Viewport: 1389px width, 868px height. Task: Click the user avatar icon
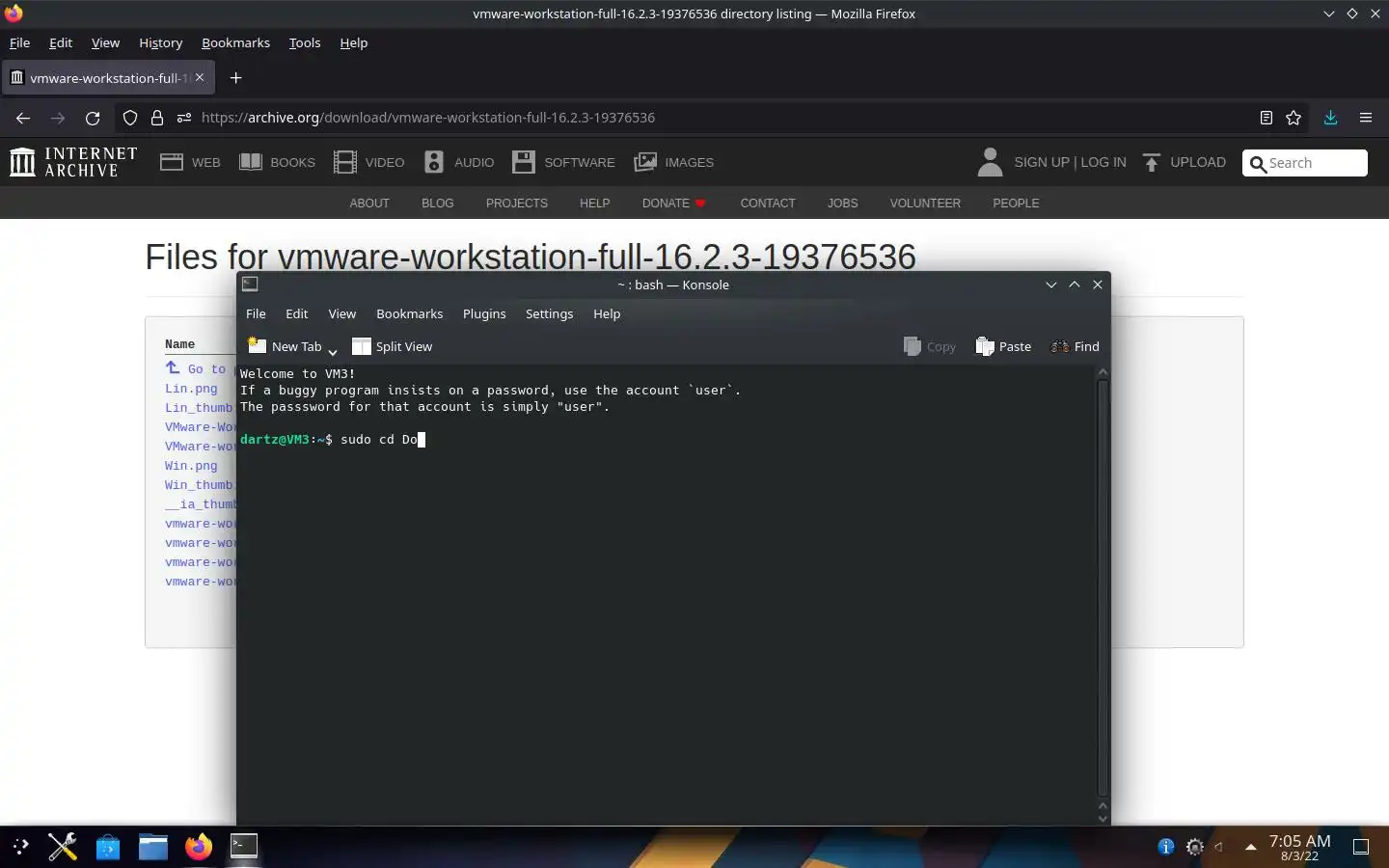(990, 162)
